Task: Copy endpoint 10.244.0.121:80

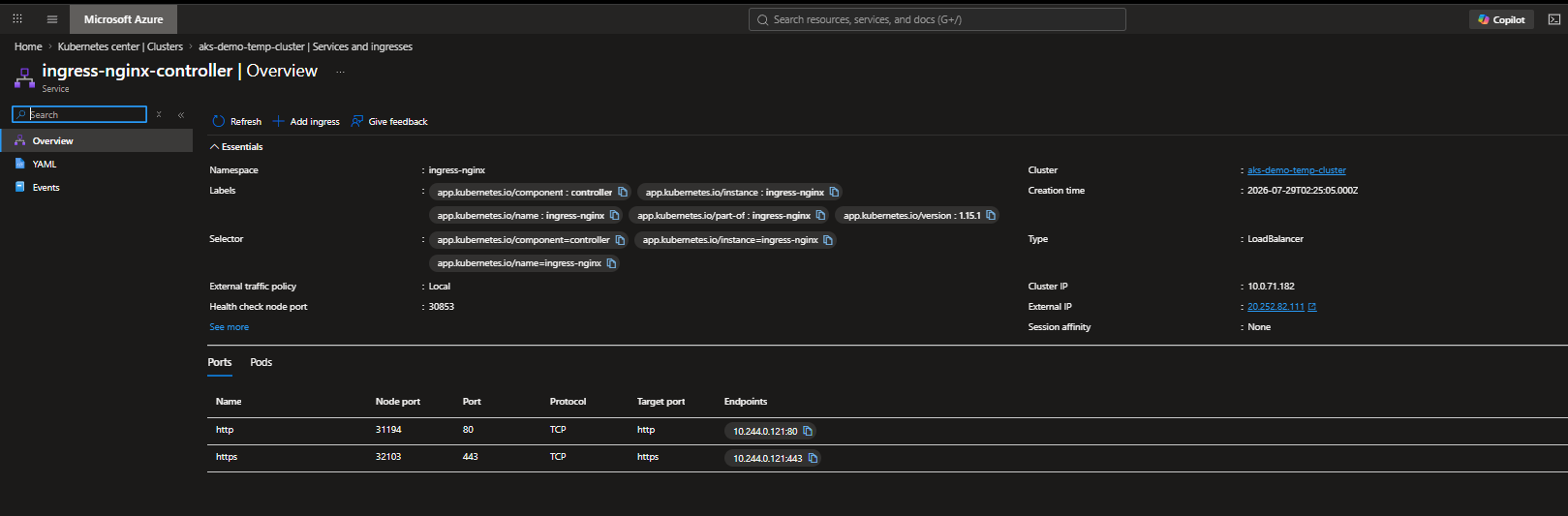Action: coord(808,431)
